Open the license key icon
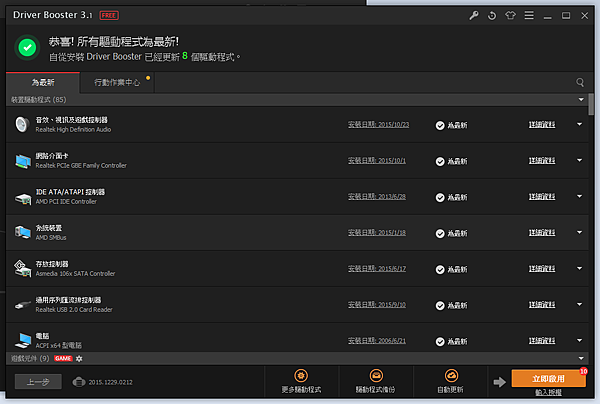600x404 pixels. click(x=474, y=16)
